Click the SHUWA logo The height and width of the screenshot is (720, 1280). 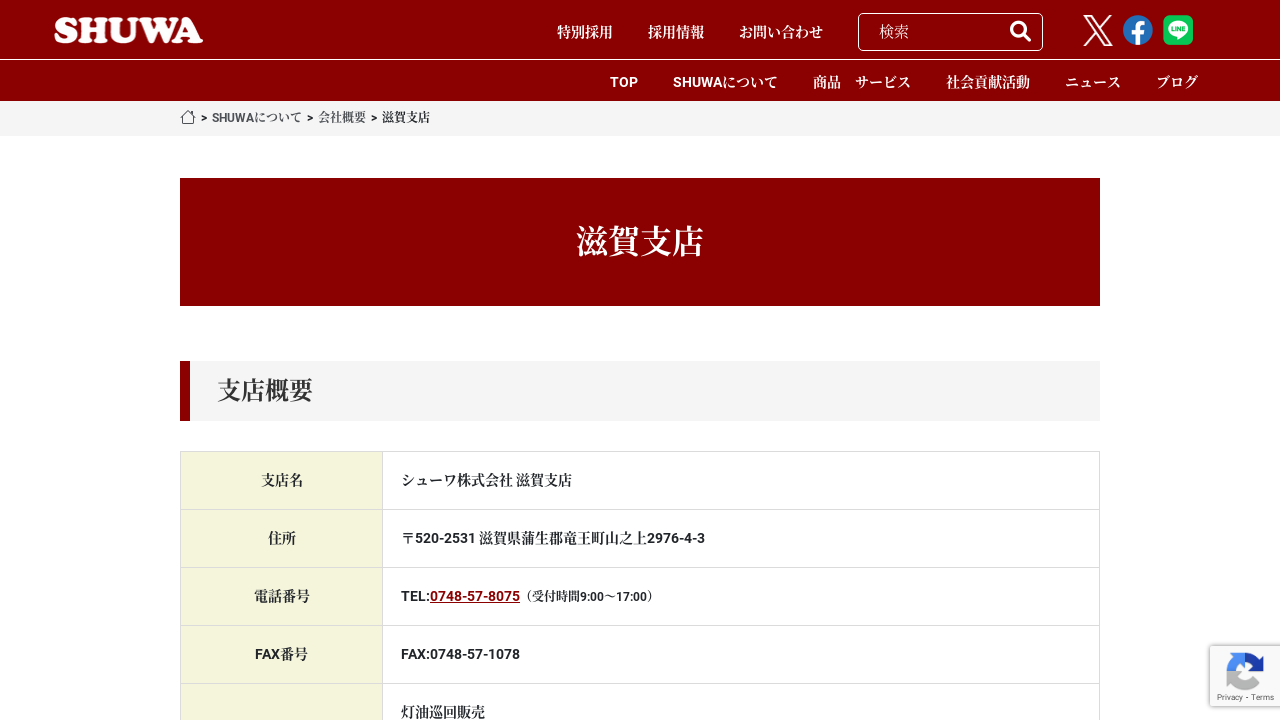click(128, 30)
